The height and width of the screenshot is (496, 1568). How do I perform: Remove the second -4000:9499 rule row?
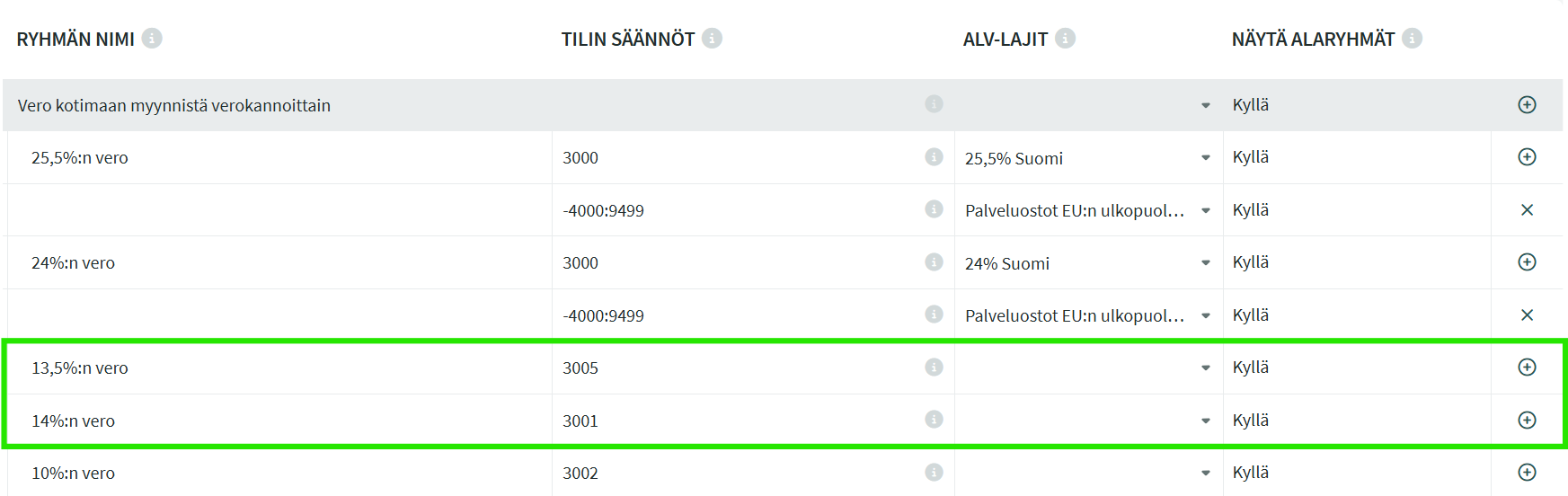[x=1527, y=315]
